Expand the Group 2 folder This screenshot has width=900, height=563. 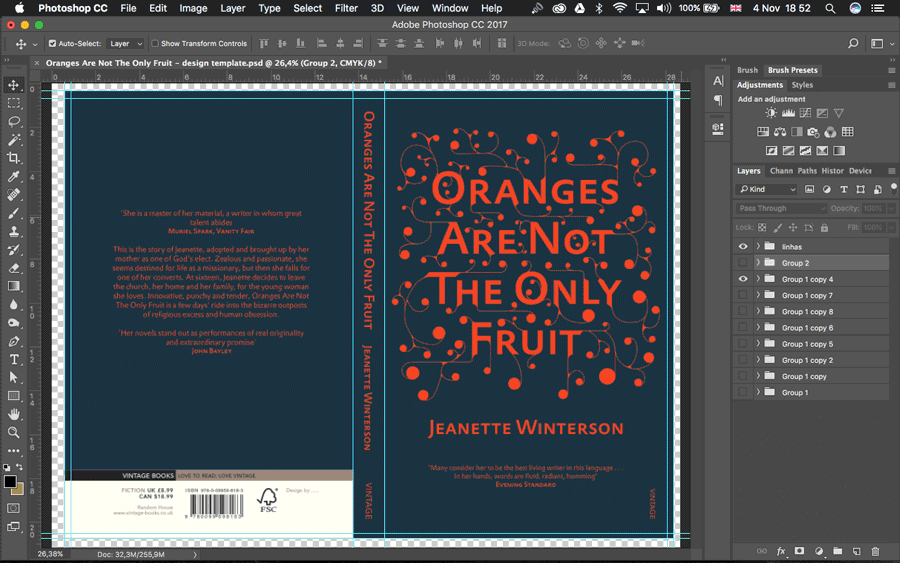click(758, 263)
